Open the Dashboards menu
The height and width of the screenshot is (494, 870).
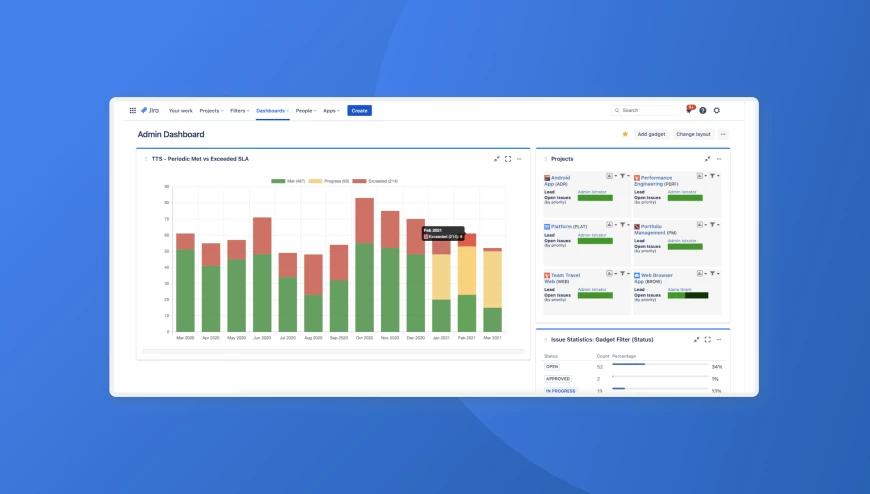click(x=272, y=110)
